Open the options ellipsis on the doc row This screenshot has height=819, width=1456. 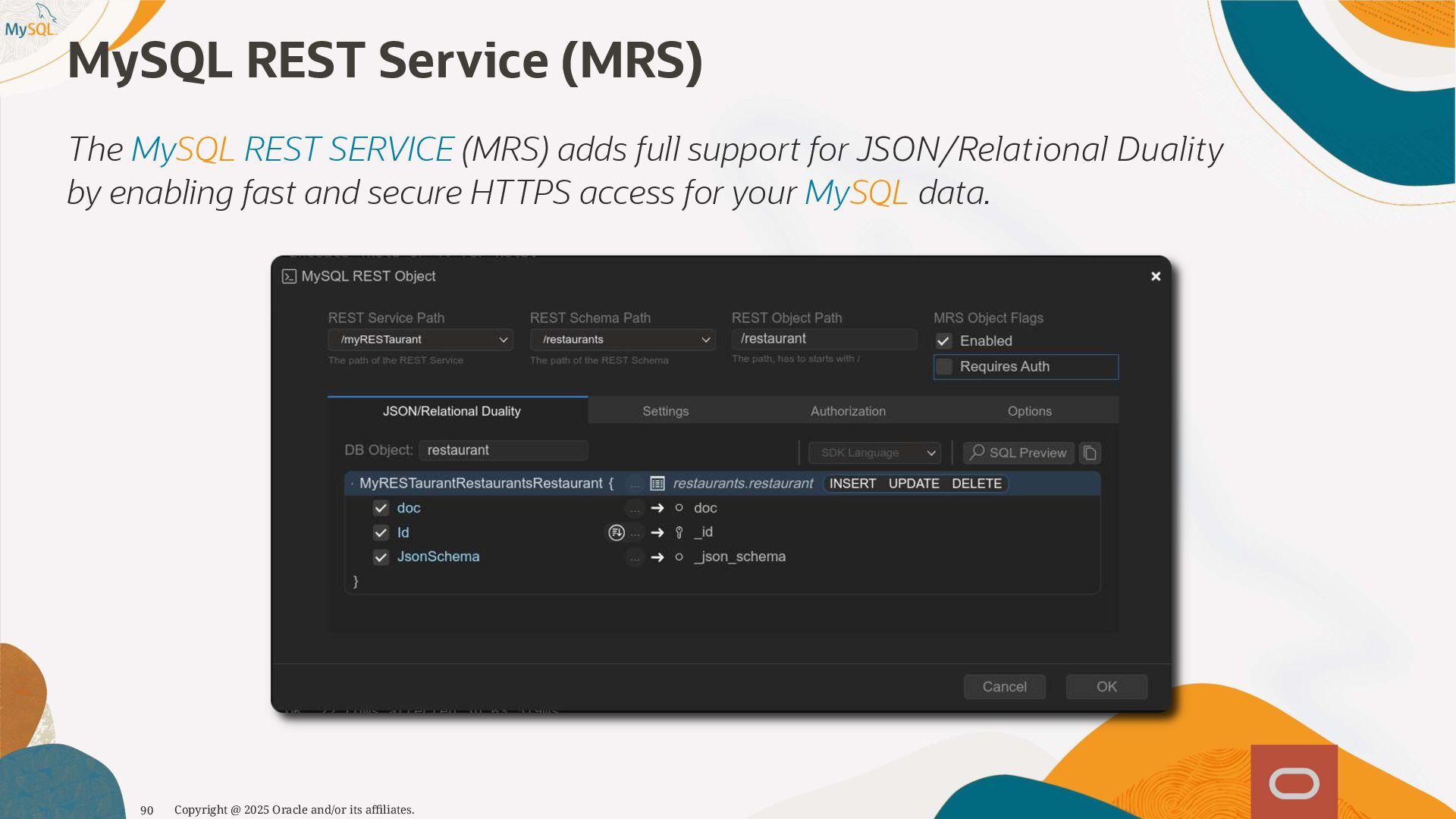click(635, 509)
